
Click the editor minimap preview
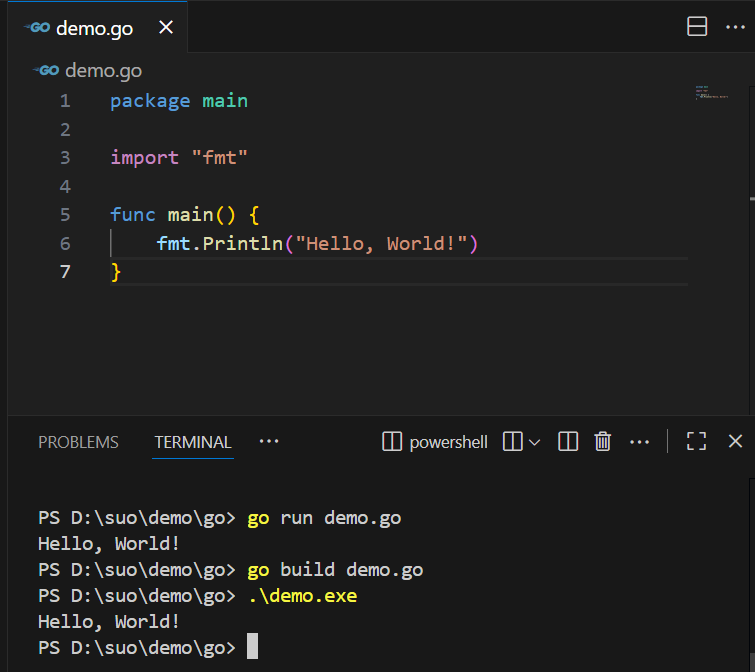pos(711,92)
